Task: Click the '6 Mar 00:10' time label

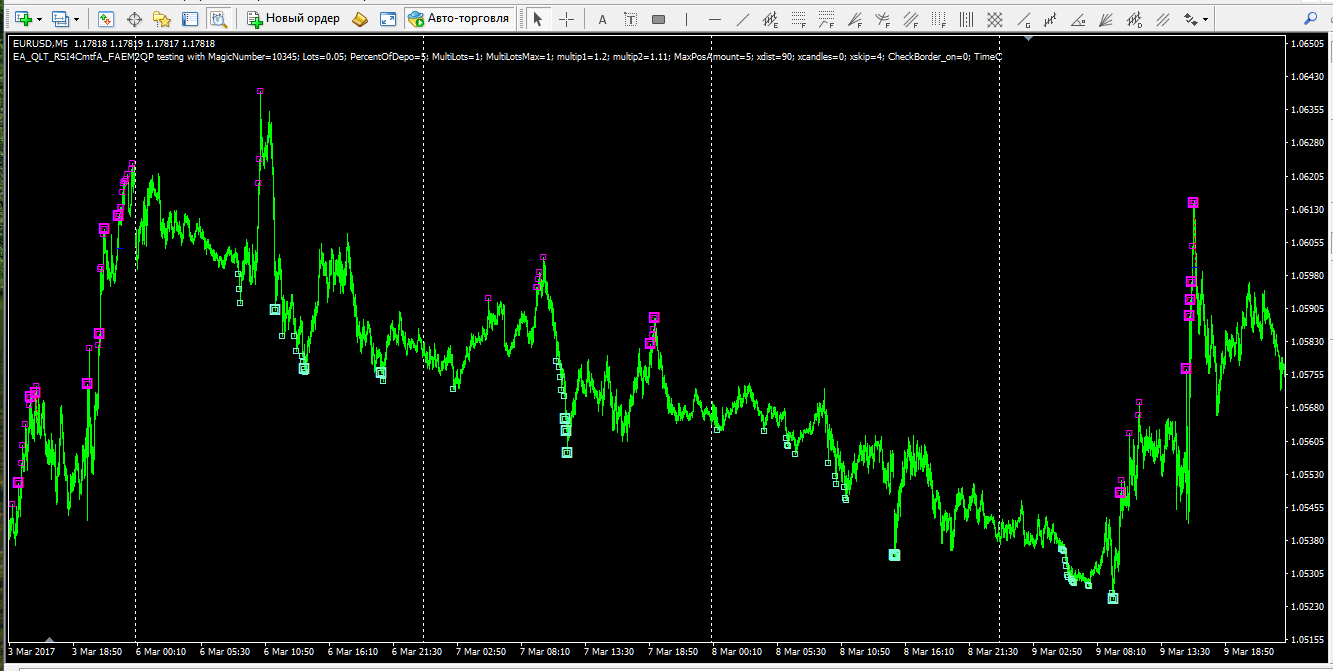Action: pyautogui.click(x=160, y=651)
